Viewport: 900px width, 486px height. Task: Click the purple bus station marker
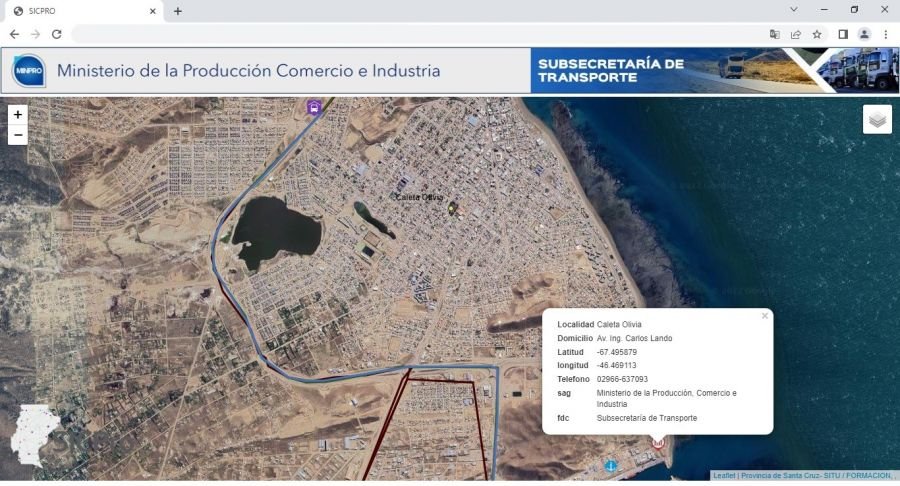pyautogui.click(x=313, y=107)
